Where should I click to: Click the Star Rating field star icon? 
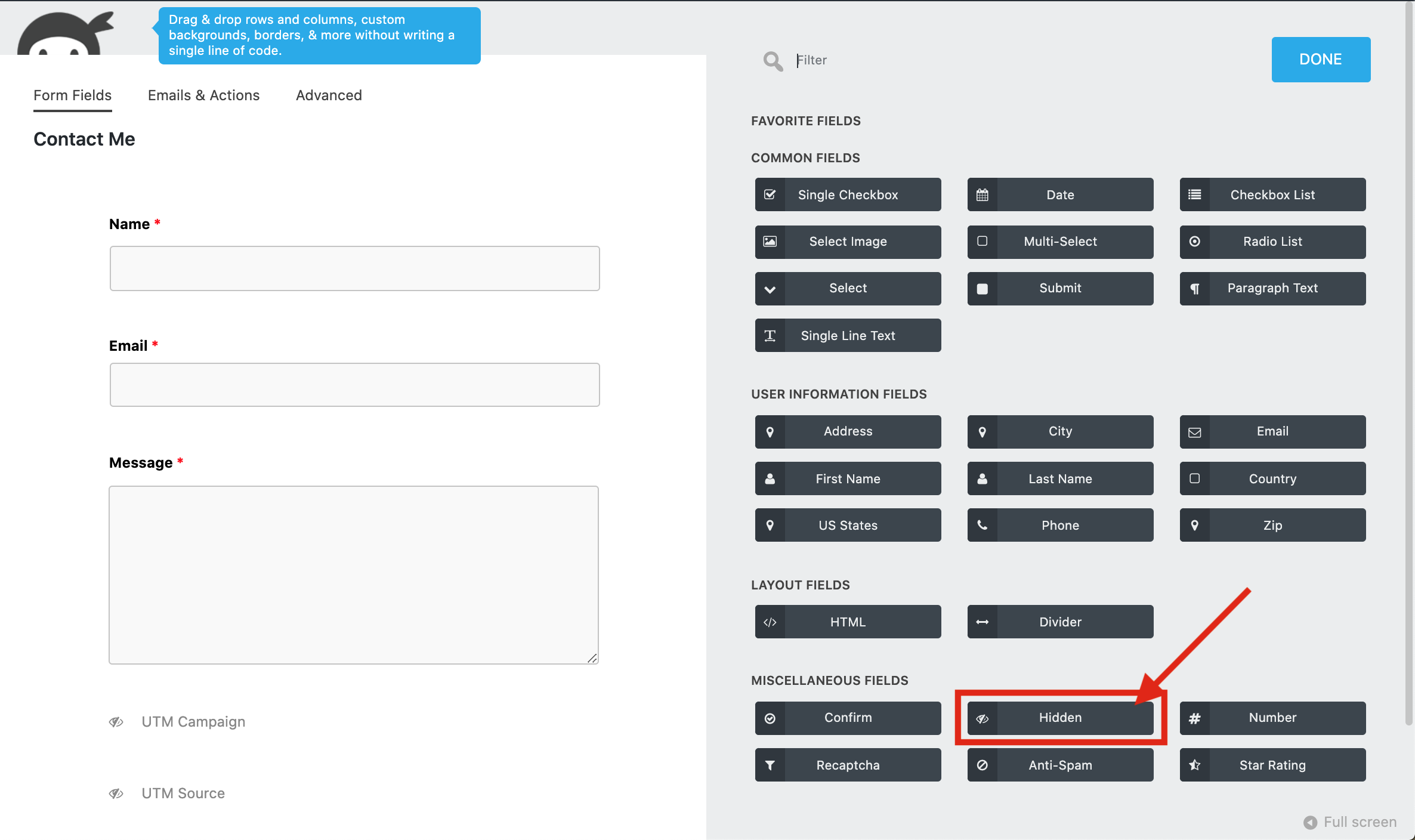[x=1194, y=765]
